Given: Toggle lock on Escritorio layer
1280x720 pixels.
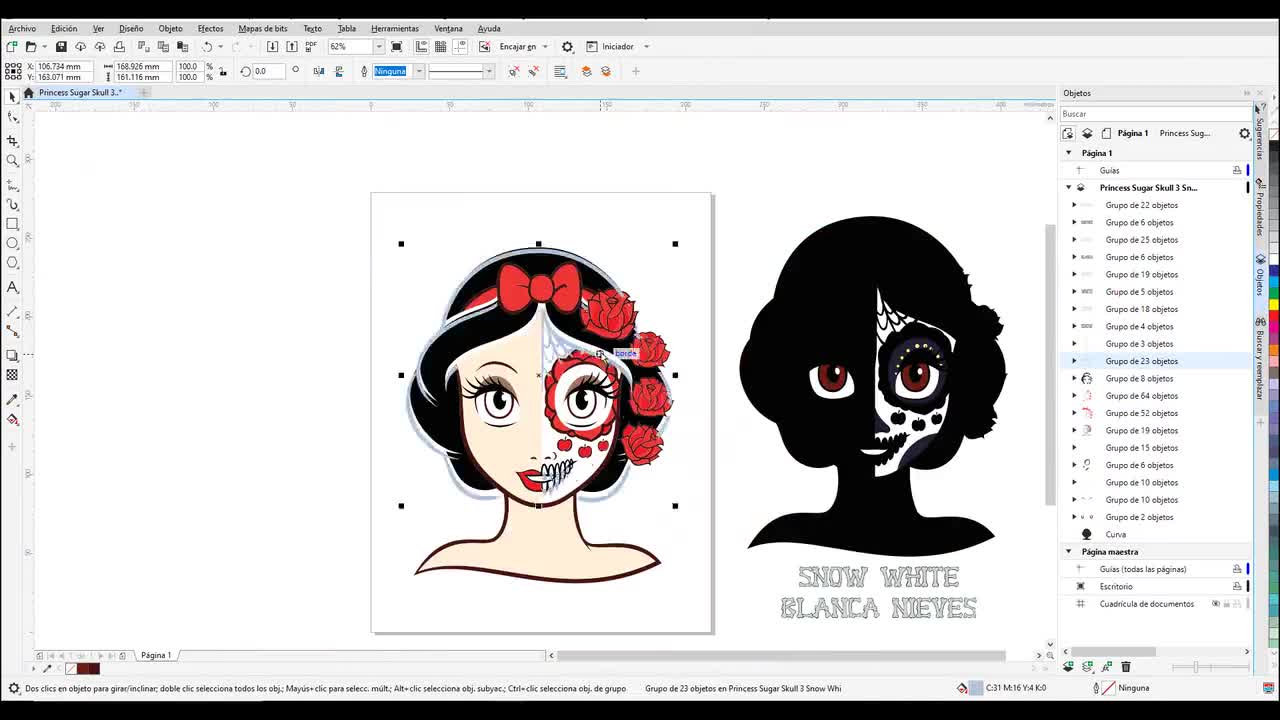Looking at the screenshot, I should (1237, 586).
